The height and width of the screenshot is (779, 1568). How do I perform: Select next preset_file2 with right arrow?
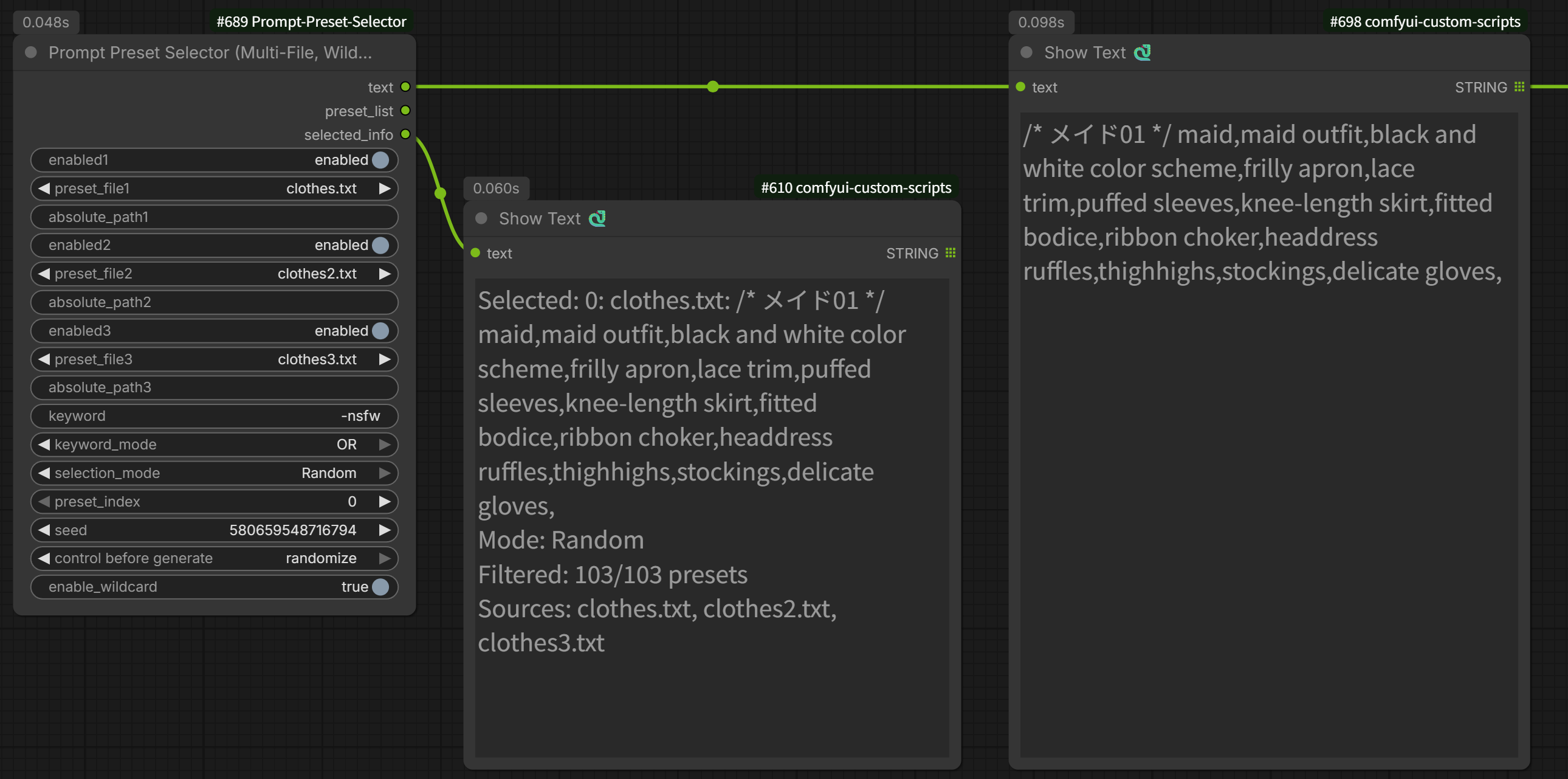385,274
